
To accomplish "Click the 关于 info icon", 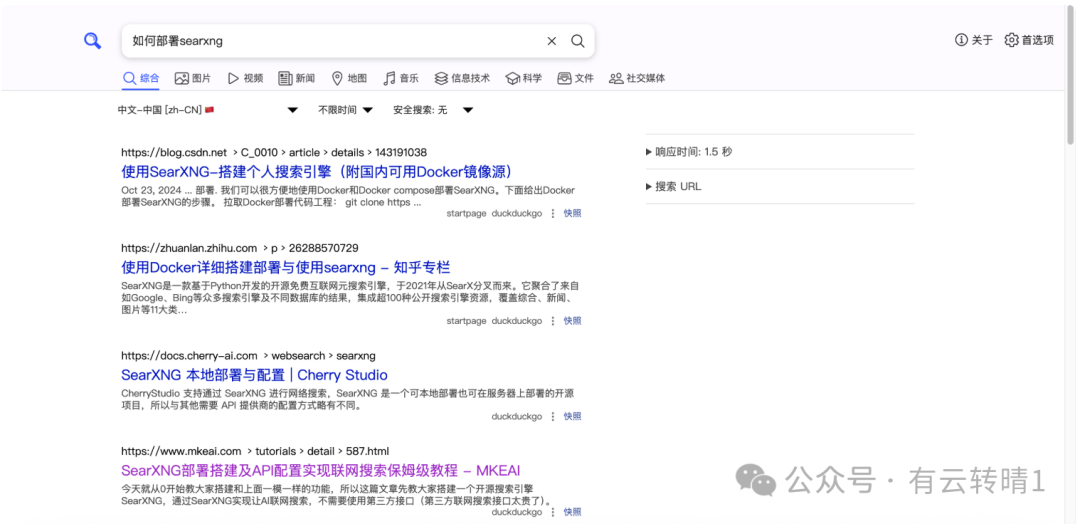I will 961,40.
